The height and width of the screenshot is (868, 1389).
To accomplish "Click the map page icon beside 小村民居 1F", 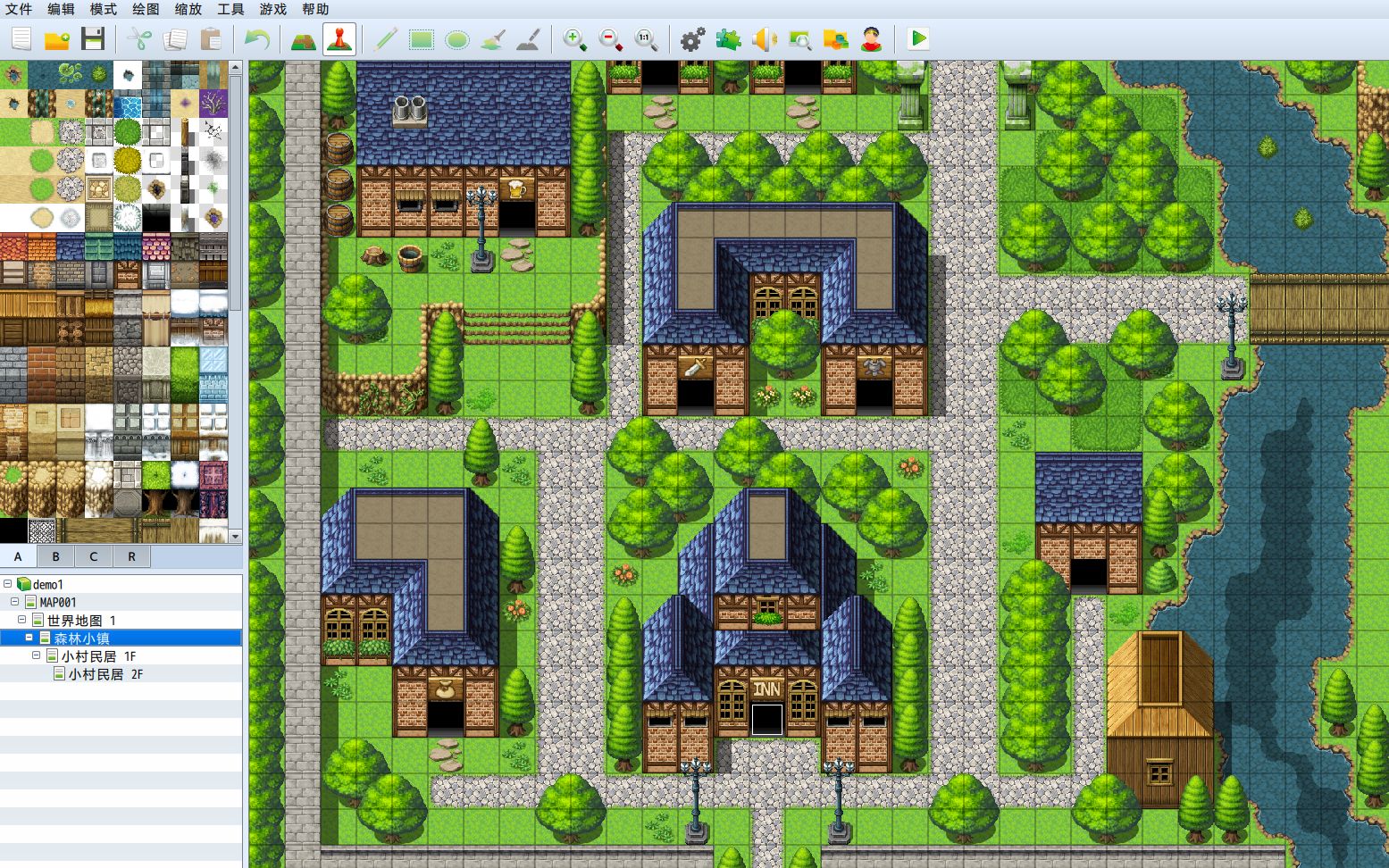I will pos(52,655).
